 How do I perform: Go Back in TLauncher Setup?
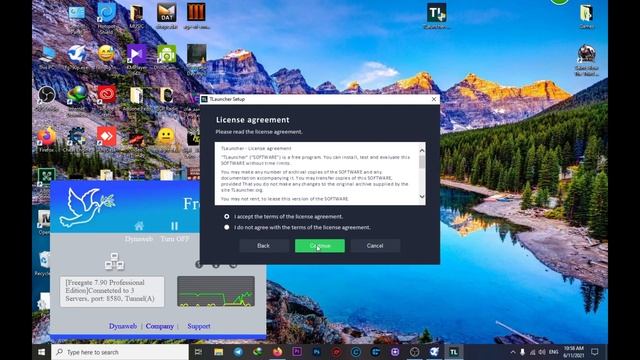coord(263,246)
